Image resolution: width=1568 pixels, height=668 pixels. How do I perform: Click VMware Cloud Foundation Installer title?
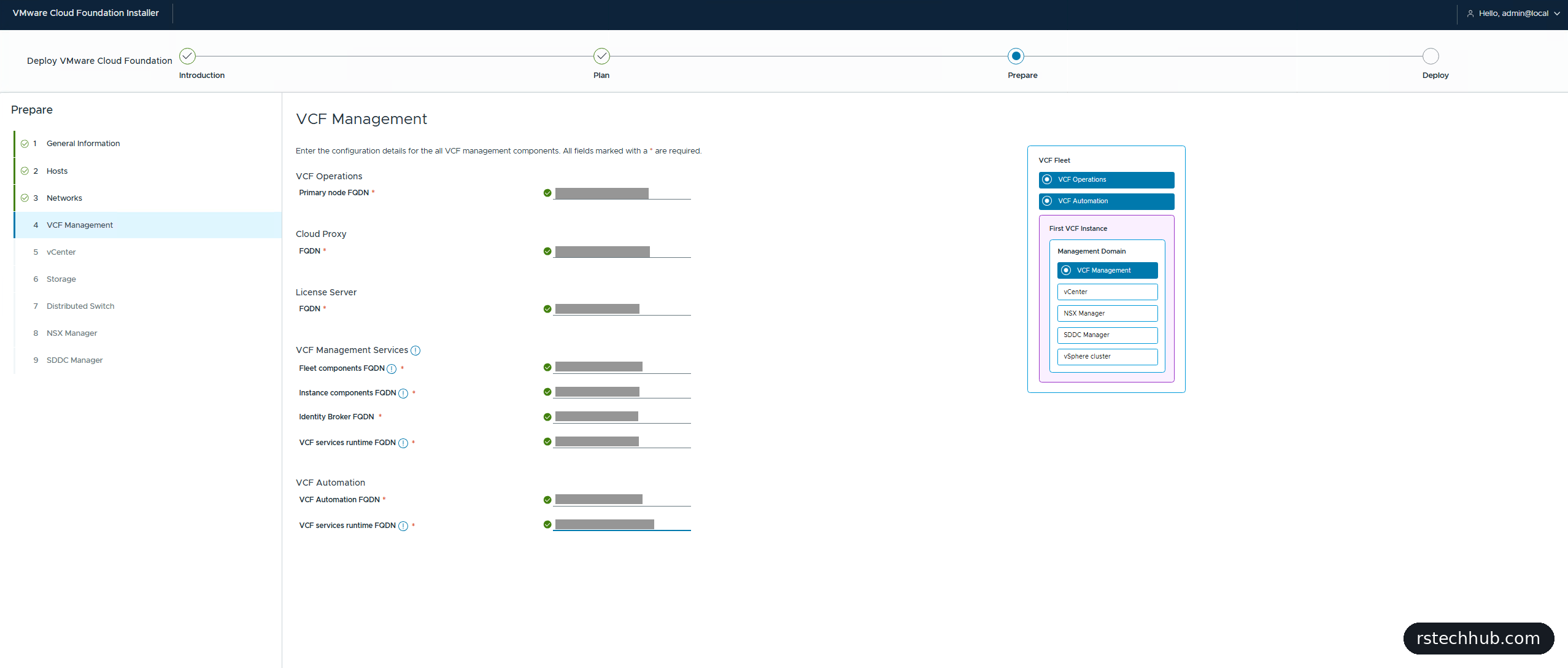(x=86, y=13)
